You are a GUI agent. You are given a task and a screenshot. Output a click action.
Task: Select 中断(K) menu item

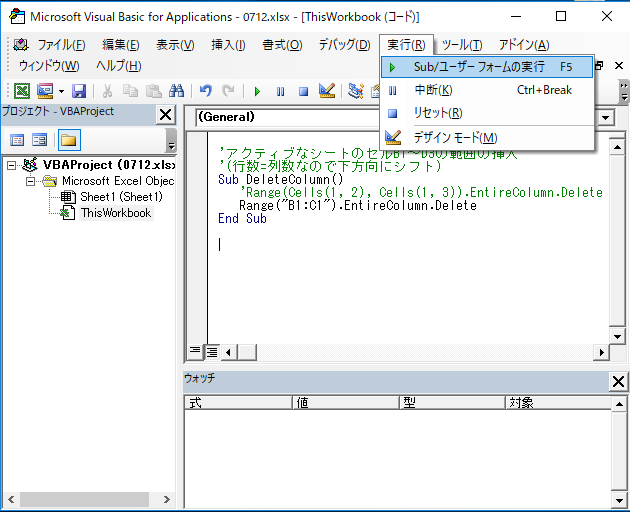pyautogui.click(x=487, y=90)
